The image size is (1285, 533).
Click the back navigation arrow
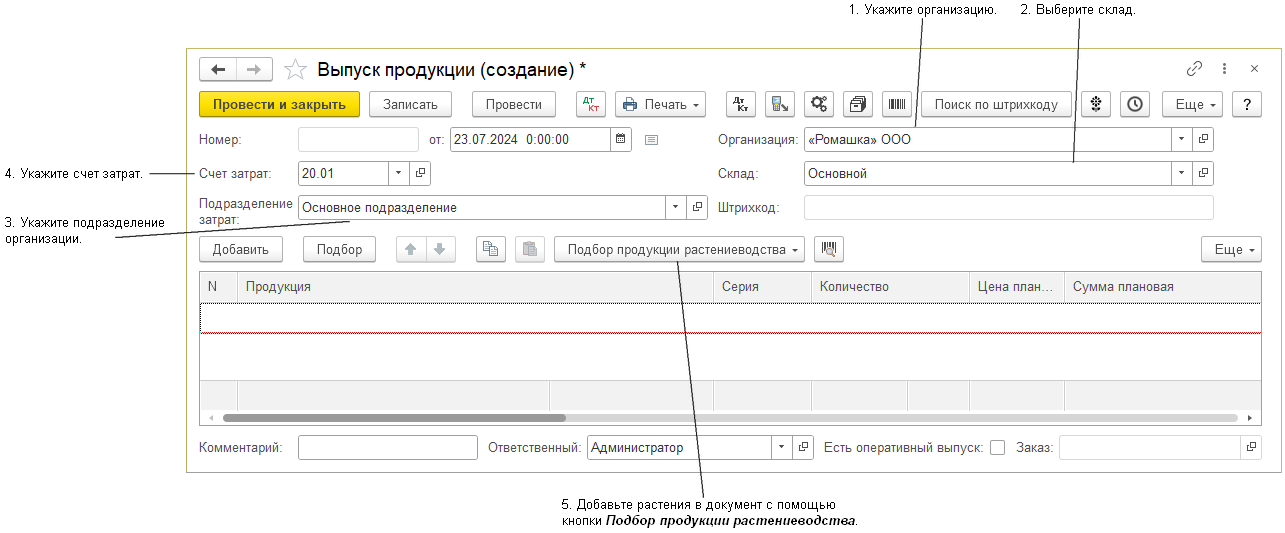[218, 69]
